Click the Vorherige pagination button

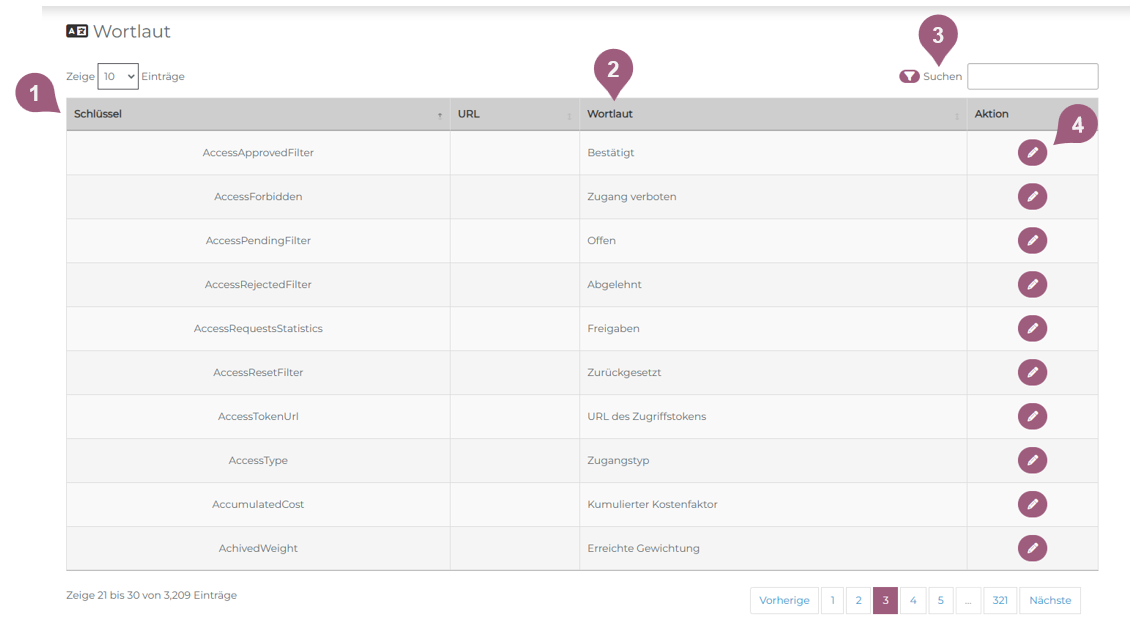pos(784,601)
